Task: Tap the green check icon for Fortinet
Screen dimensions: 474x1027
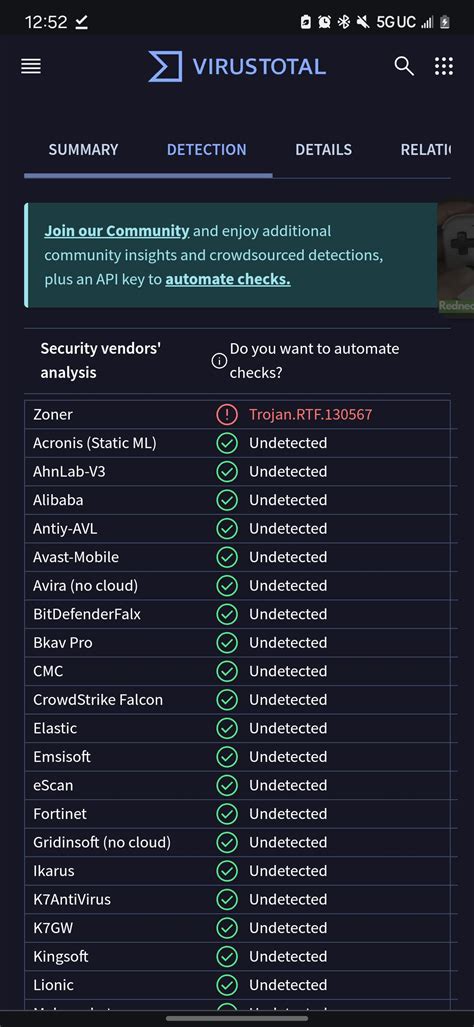Action: coord(227,814)
